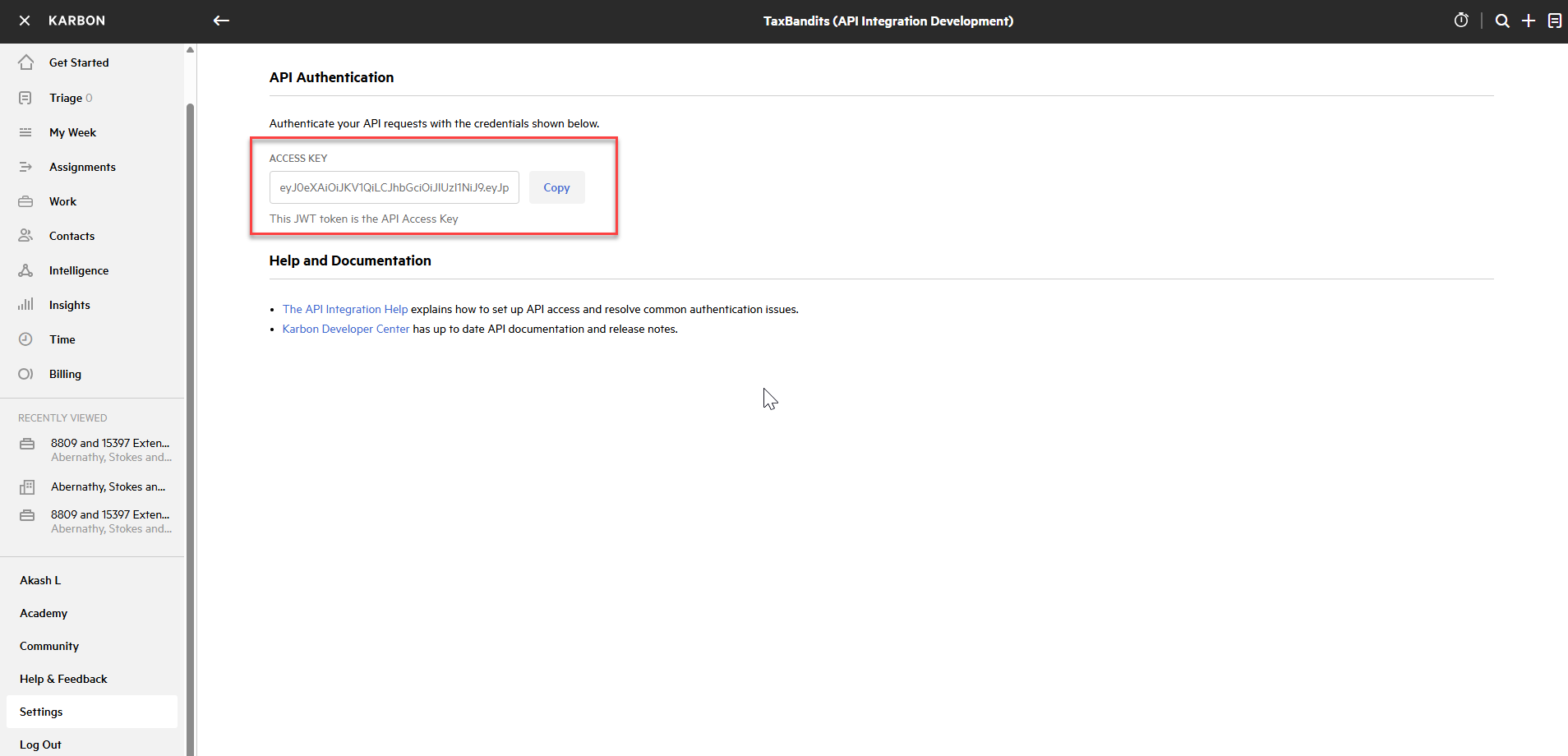Screen dimensions: 1568x756
Task: Click the Assignments icon
Action: coord(25,167)
